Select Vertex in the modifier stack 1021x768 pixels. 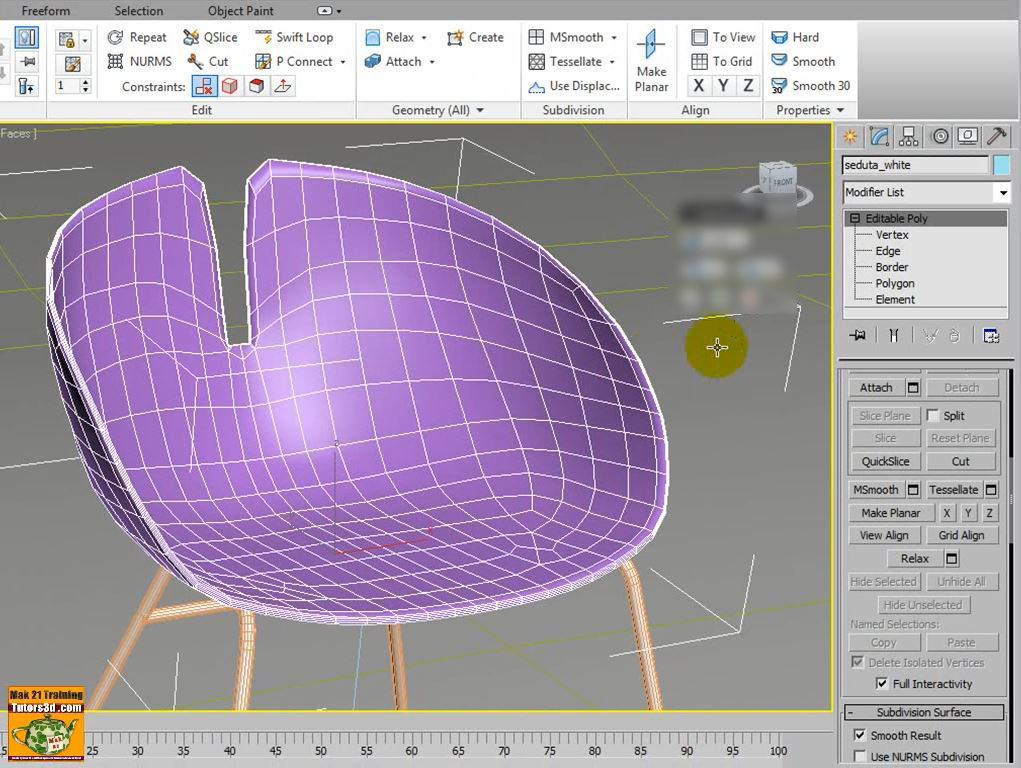894,234
